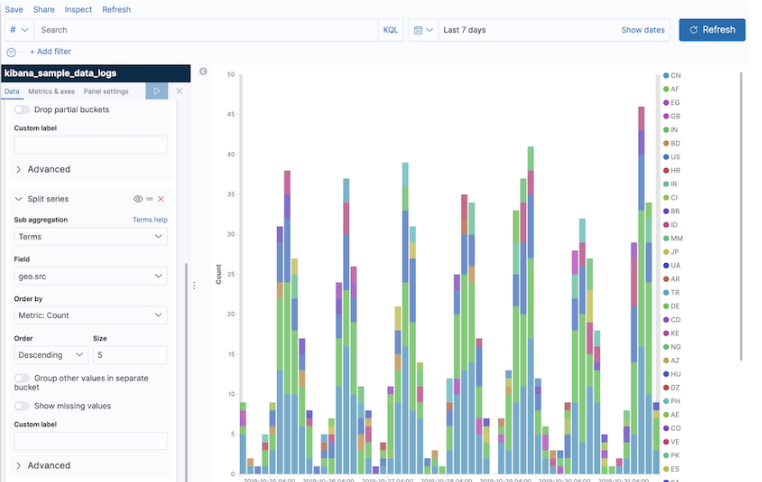Viewport: 762px width, 482px height.
Task: Click the Split series Custom label field
Action: tap(90, 441)
